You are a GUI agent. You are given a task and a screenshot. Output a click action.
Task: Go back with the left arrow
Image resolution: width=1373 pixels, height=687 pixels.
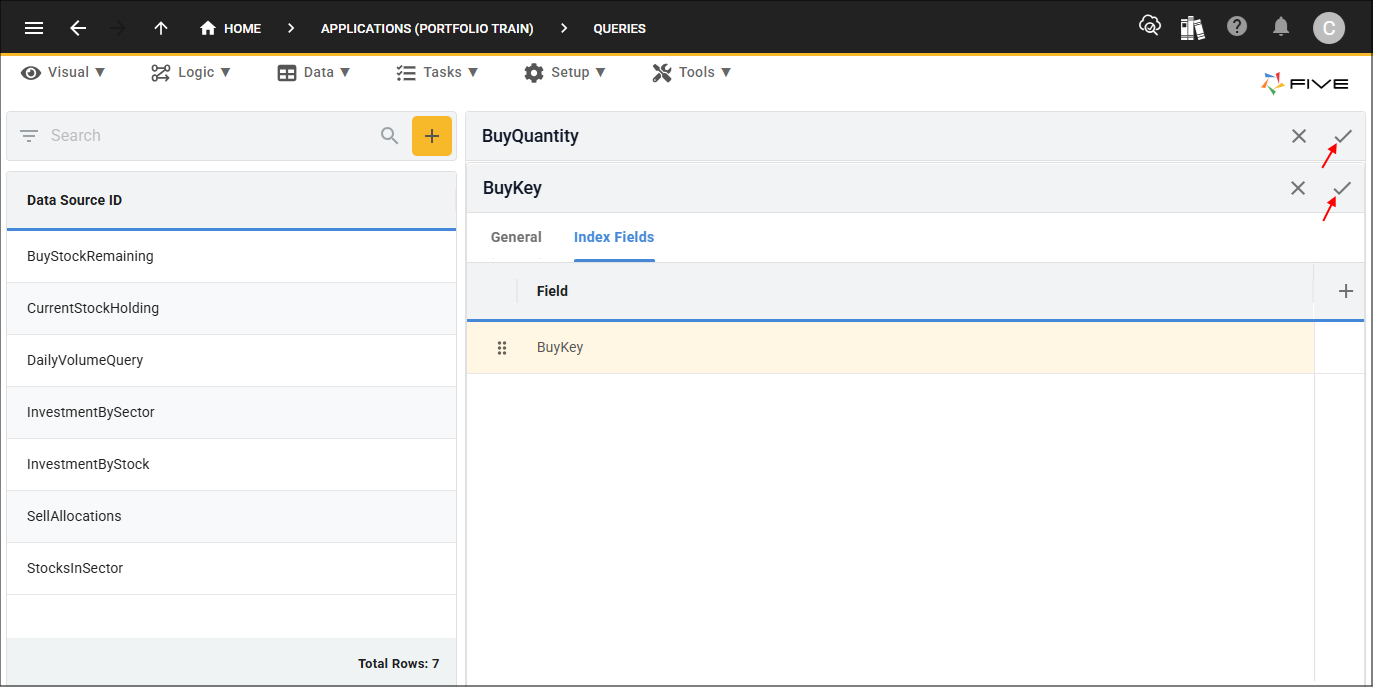click(x=78, y=28)
